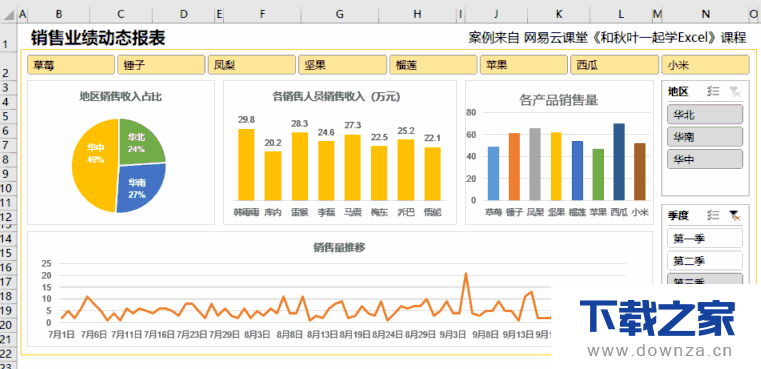Click the 各产品销售量 chart title
The width and height of the screenshot is (761, 369).
(558, 101)
